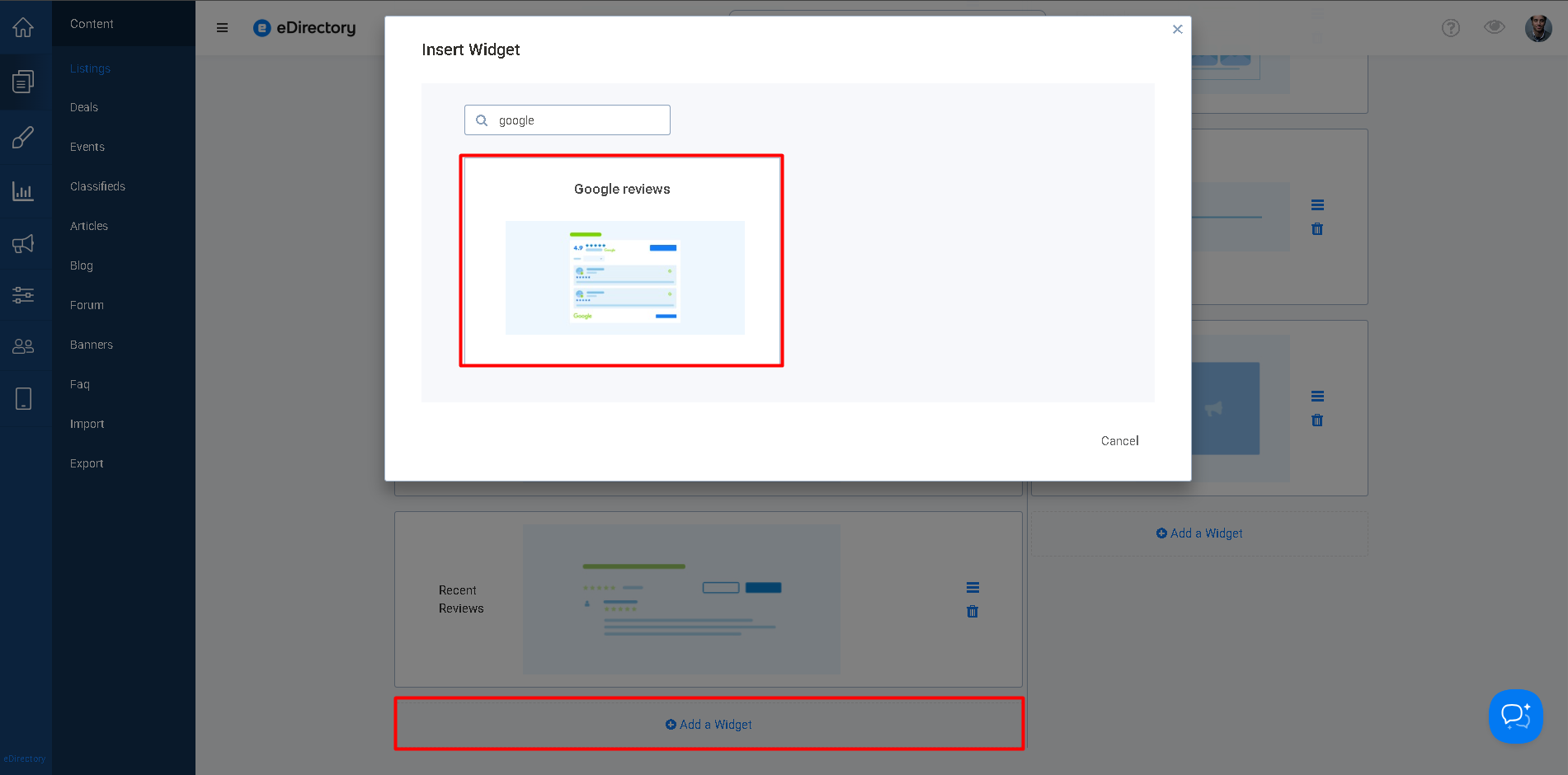Open the help question mark icon
The image size is (1568, 775).
[1450, 28]
